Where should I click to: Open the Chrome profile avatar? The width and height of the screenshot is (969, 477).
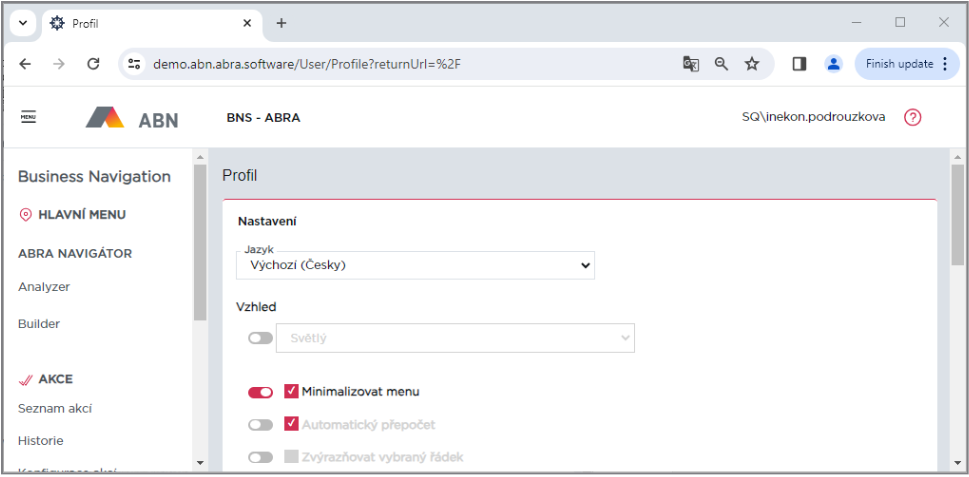click(x=834, y=64)
